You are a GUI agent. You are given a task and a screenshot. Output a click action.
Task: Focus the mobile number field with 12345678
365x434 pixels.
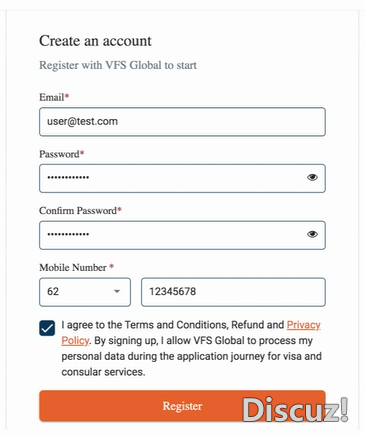pyautogui.click(x=233, y=292)
